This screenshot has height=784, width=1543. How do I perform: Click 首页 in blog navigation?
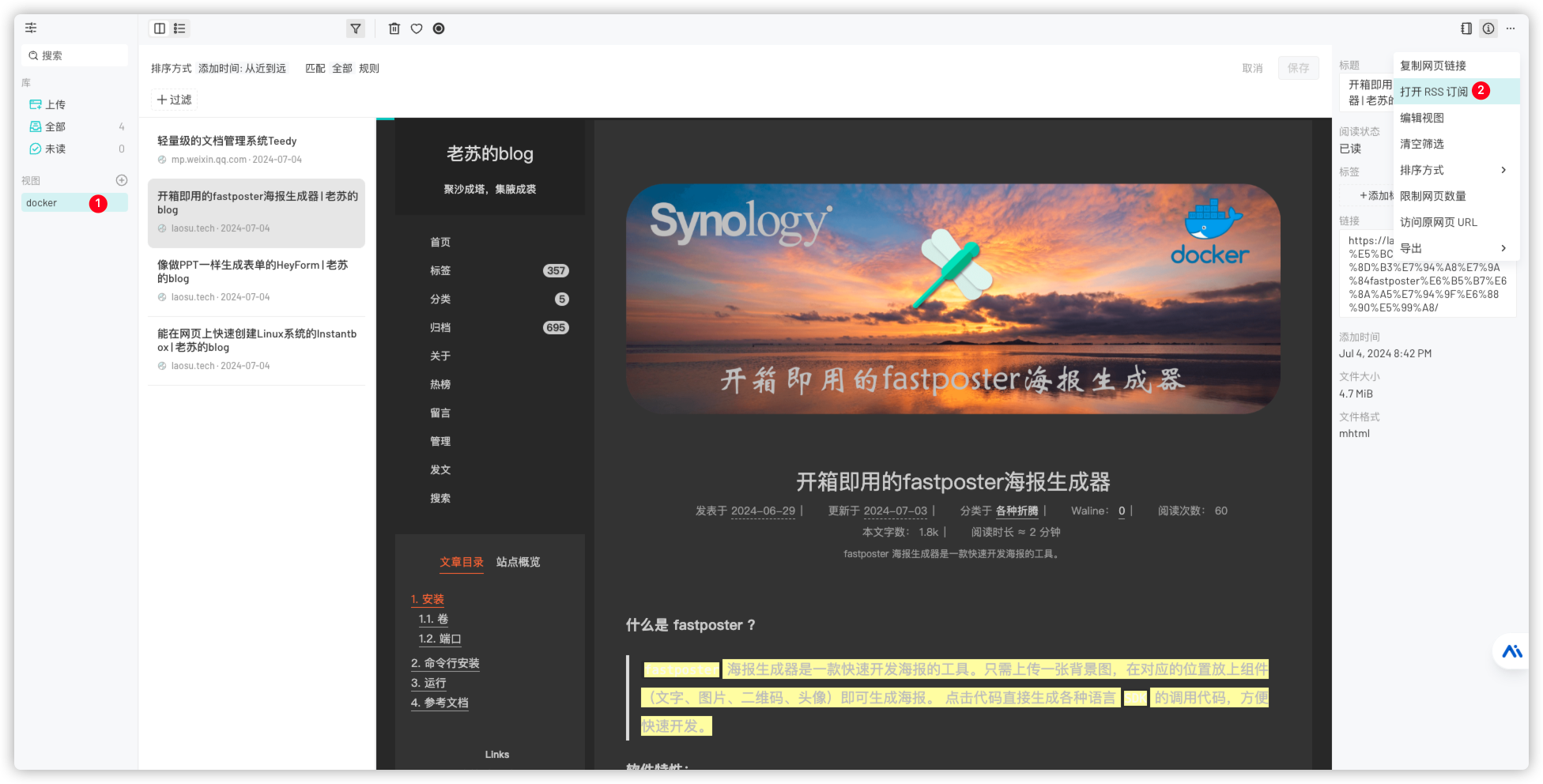click(x=440, y=242)
